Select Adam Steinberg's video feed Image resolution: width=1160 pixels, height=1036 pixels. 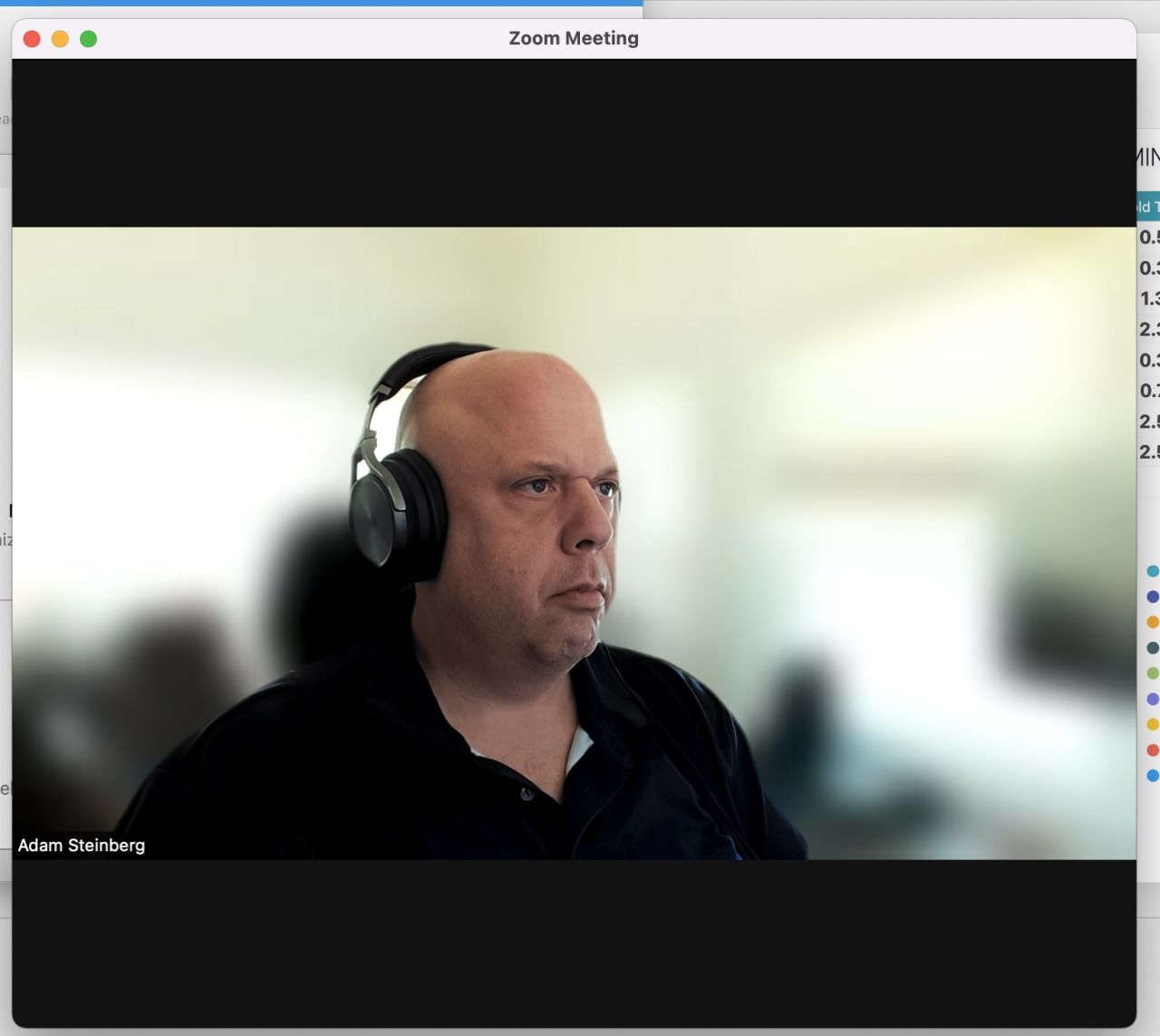[x=574, y=543]
